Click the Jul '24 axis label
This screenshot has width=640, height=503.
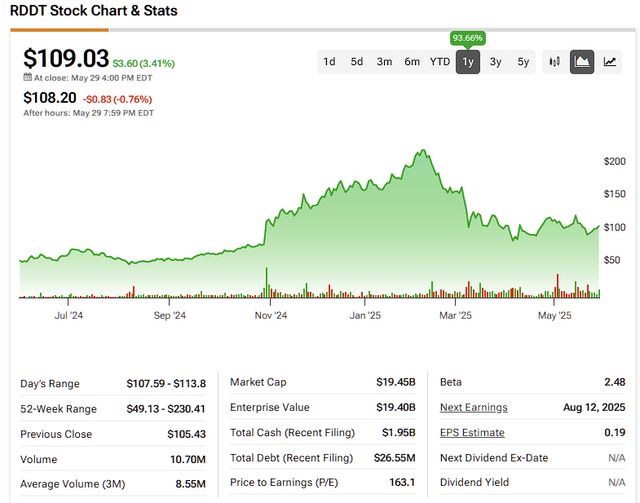point(69,315)
